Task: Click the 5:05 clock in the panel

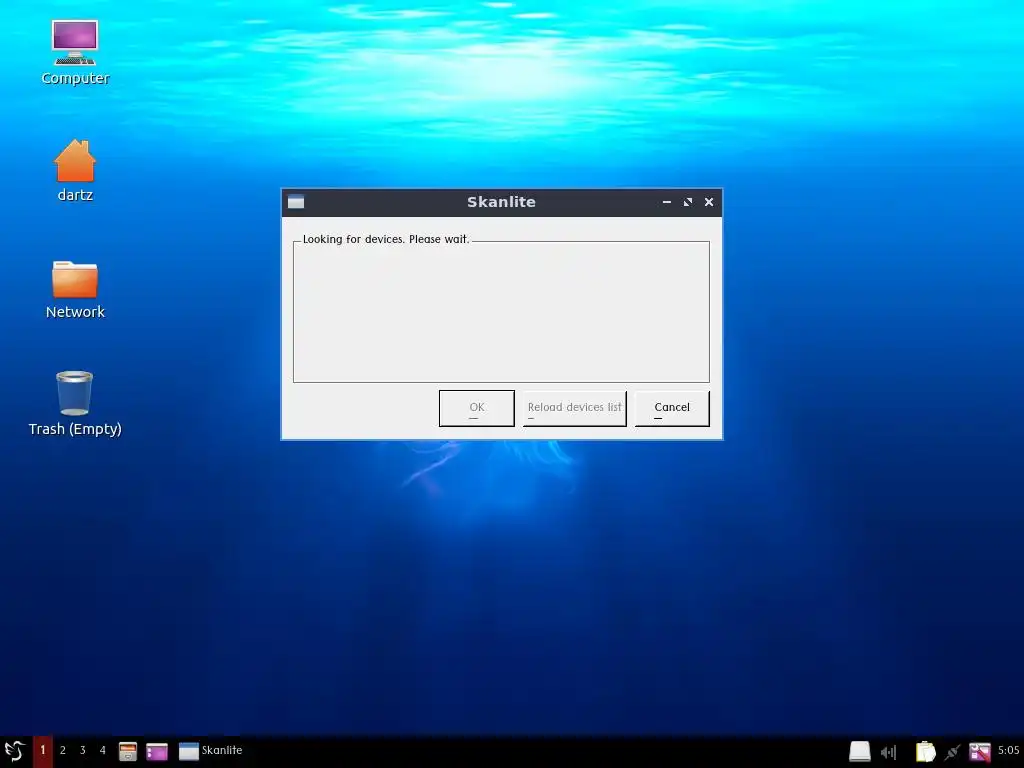Action: pyautogui.click(x=1008, y=750)
